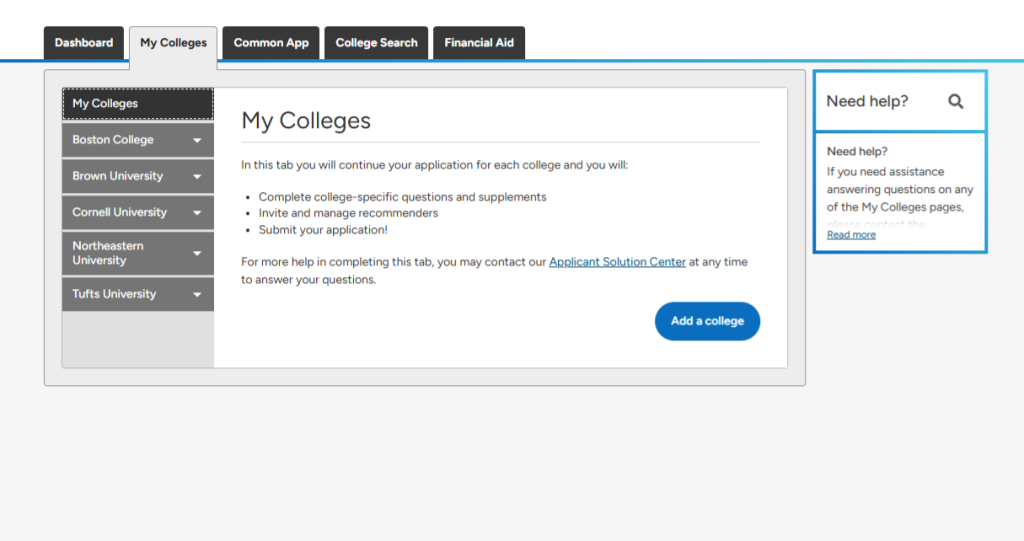Expand the Brown University dropdown arrow
Viewport: 1024px width, 541px height.
197,177
